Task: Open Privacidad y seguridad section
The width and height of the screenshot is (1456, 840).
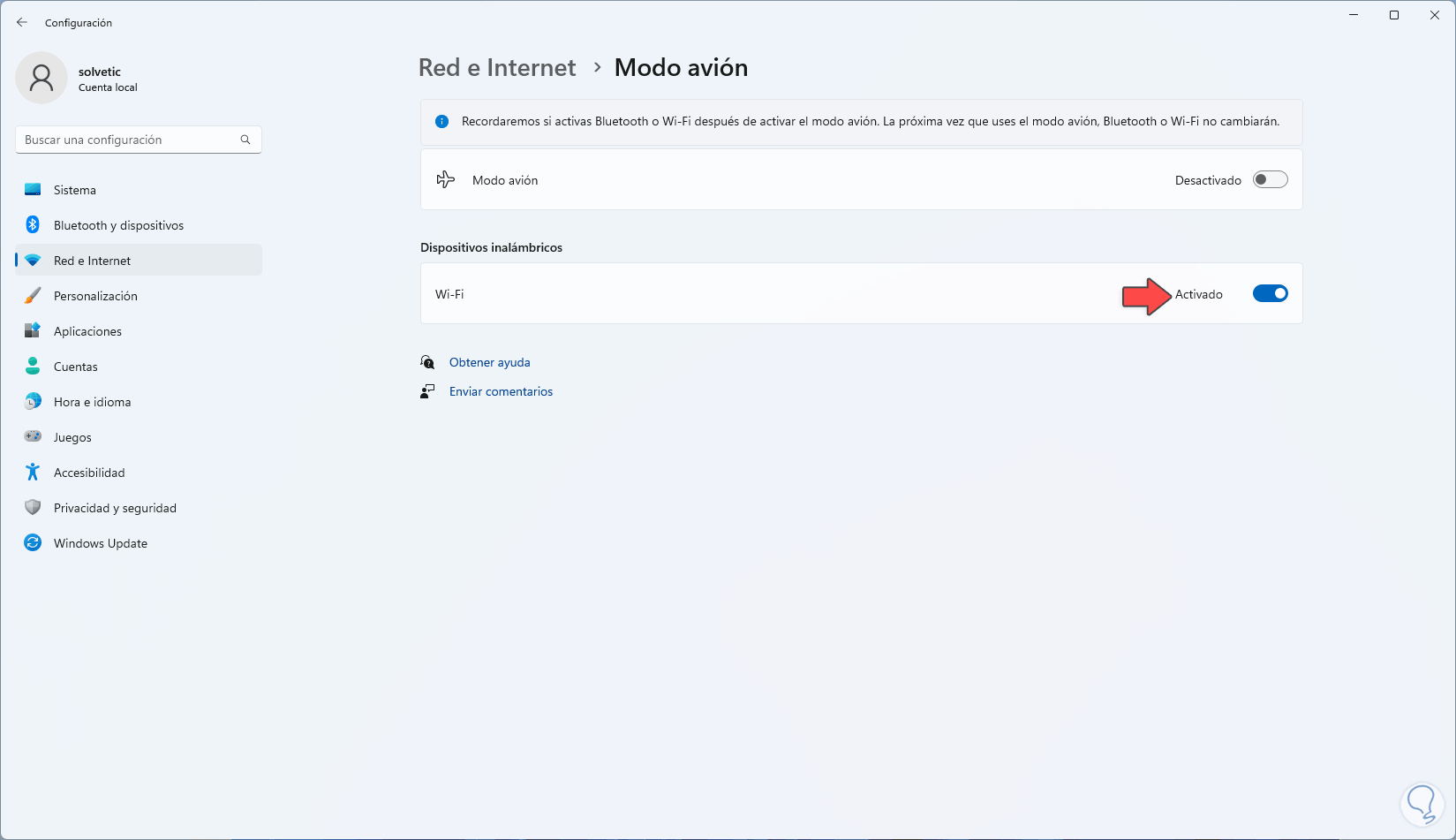Action: [115, 508]
